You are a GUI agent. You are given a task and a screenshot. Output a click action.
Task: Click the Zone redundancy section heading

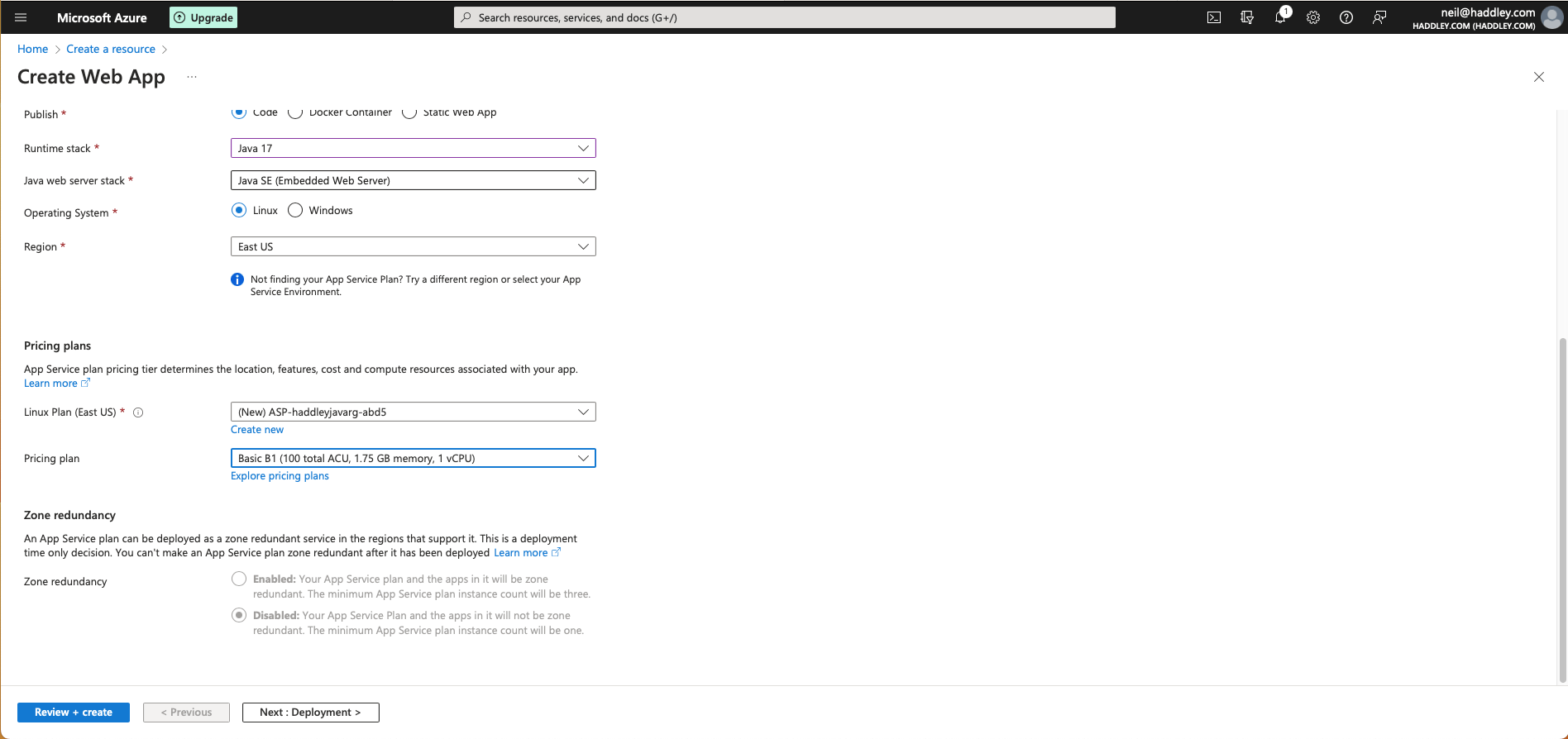click(x=69, y=515)
